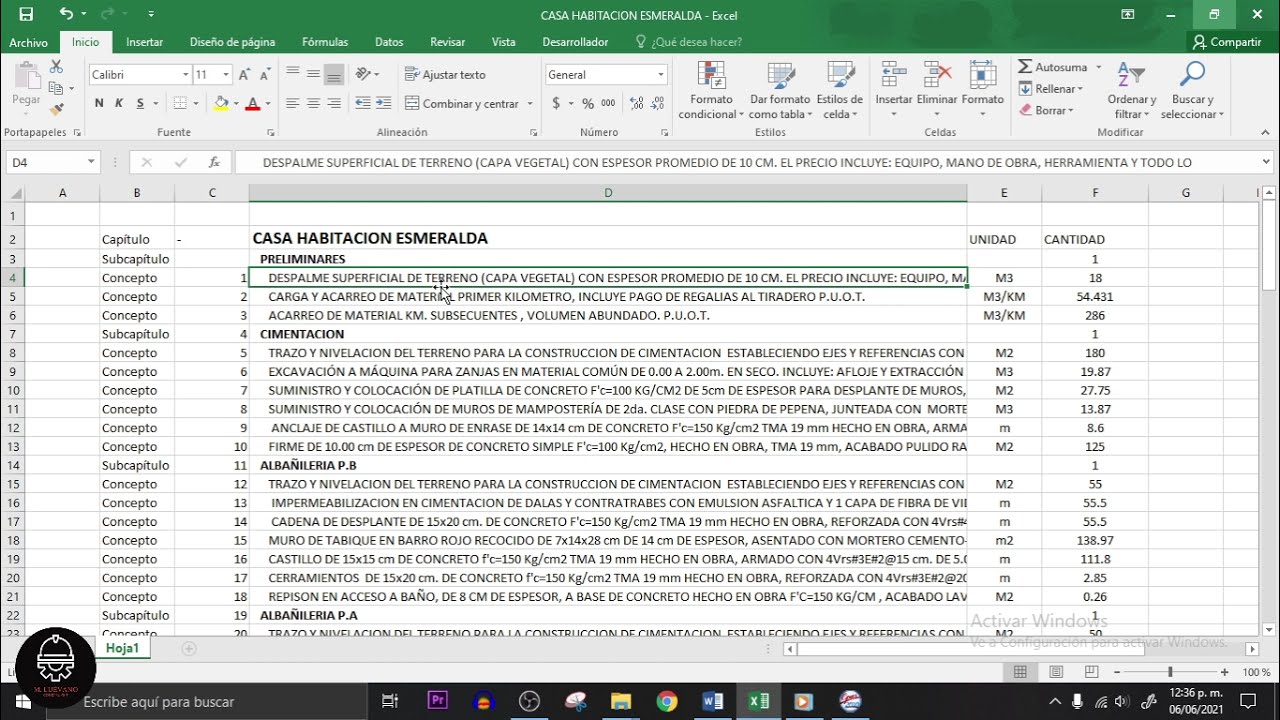Toggle bold formatting with the N button
1280x720 pixels.
99,103
